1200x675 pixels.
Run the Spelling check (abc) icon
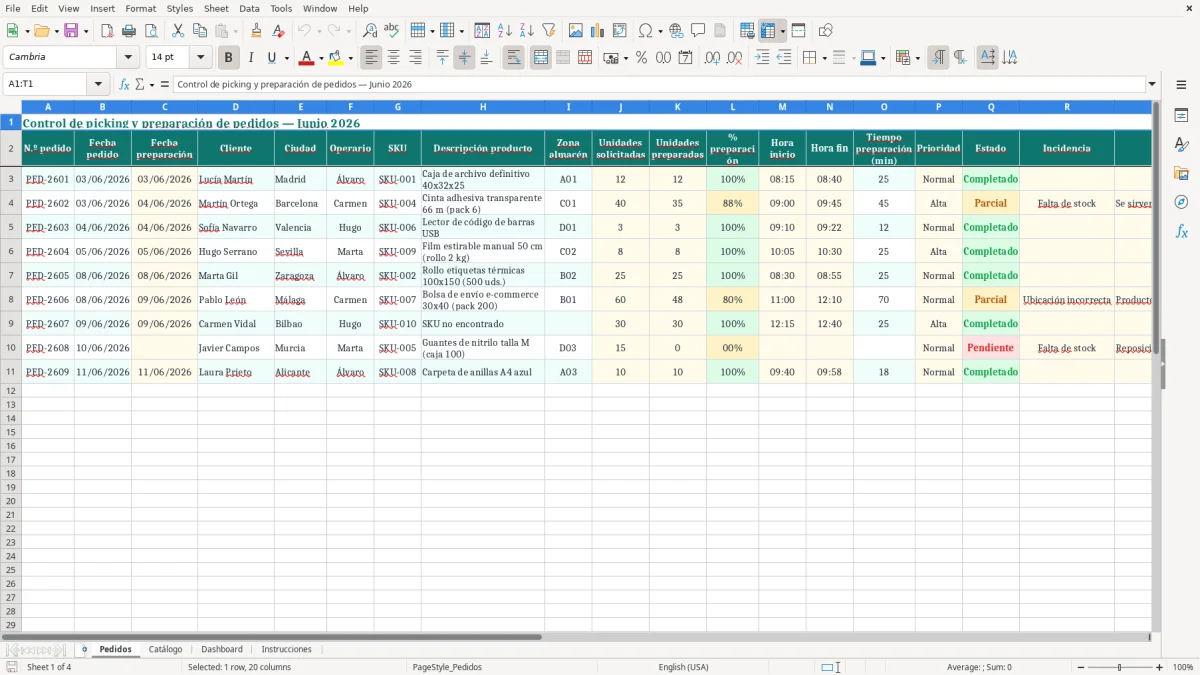point(392,31)
